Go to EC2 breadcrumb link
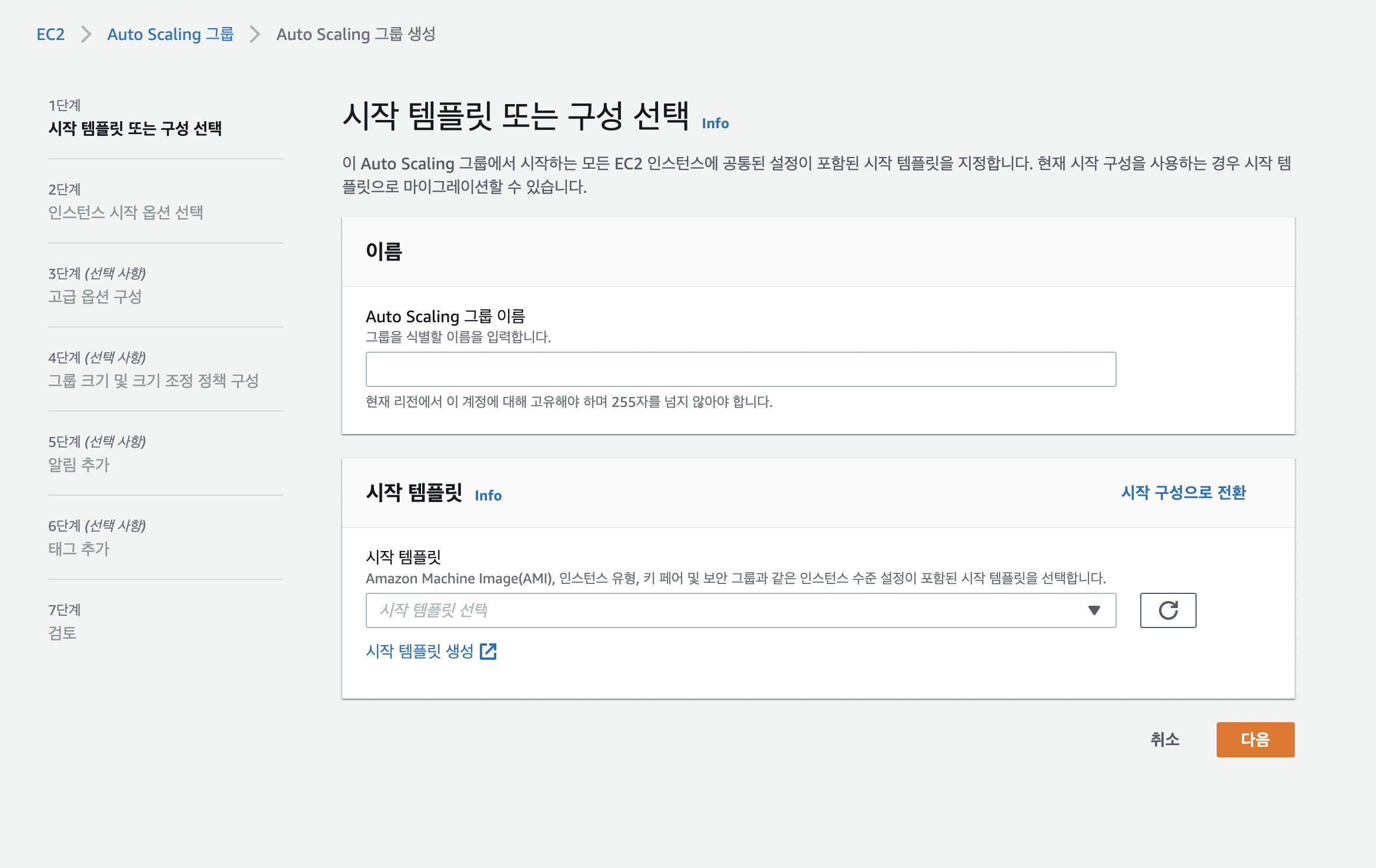Screen dimensions: 1376x868 pyautogui.click(x=51, y=34)
